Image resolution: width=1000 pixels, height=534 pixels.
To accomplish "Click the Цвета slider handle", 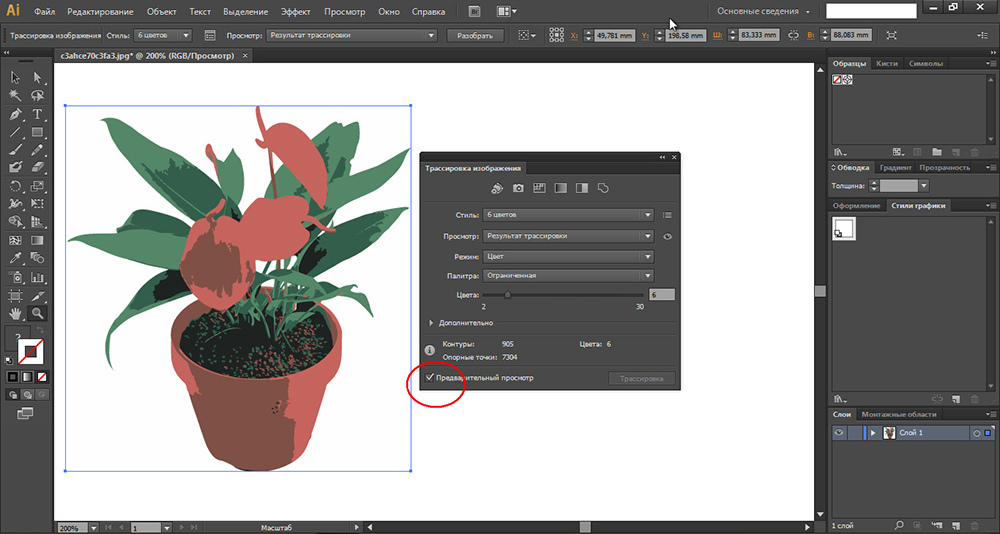I will [x=507, y=295].
